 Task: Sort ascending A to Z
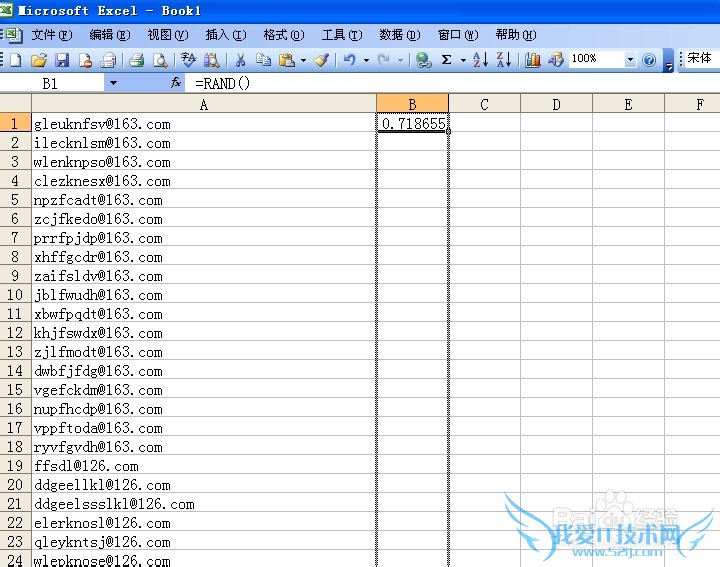point(480,60)
